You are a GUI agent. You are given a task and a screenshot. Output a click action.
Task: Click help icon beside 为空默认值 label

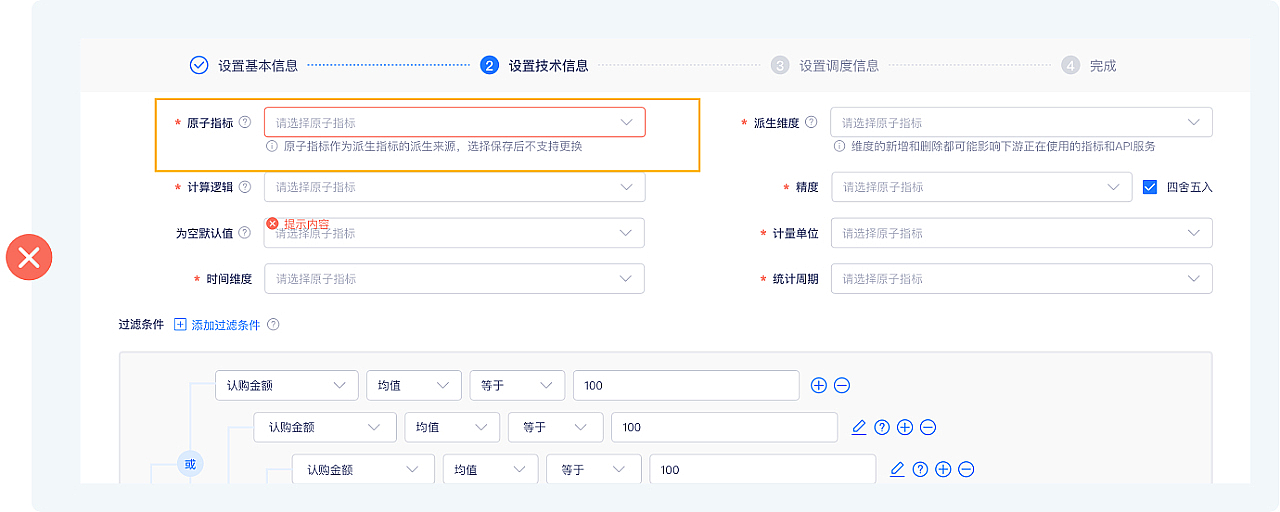coord(245,232)
